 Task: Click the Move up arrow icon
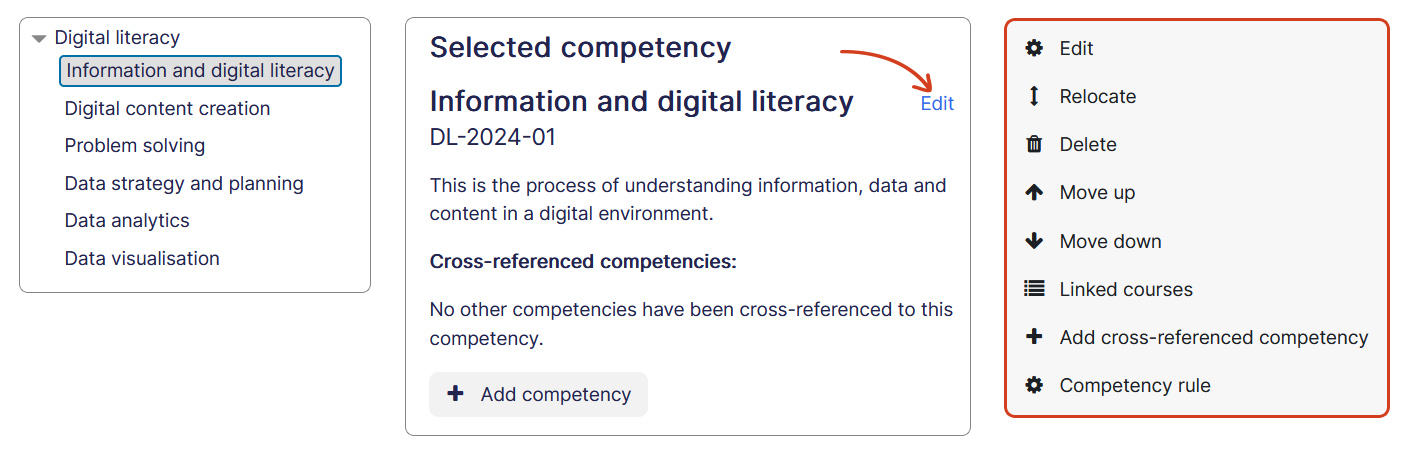[x=1034, y=193]
